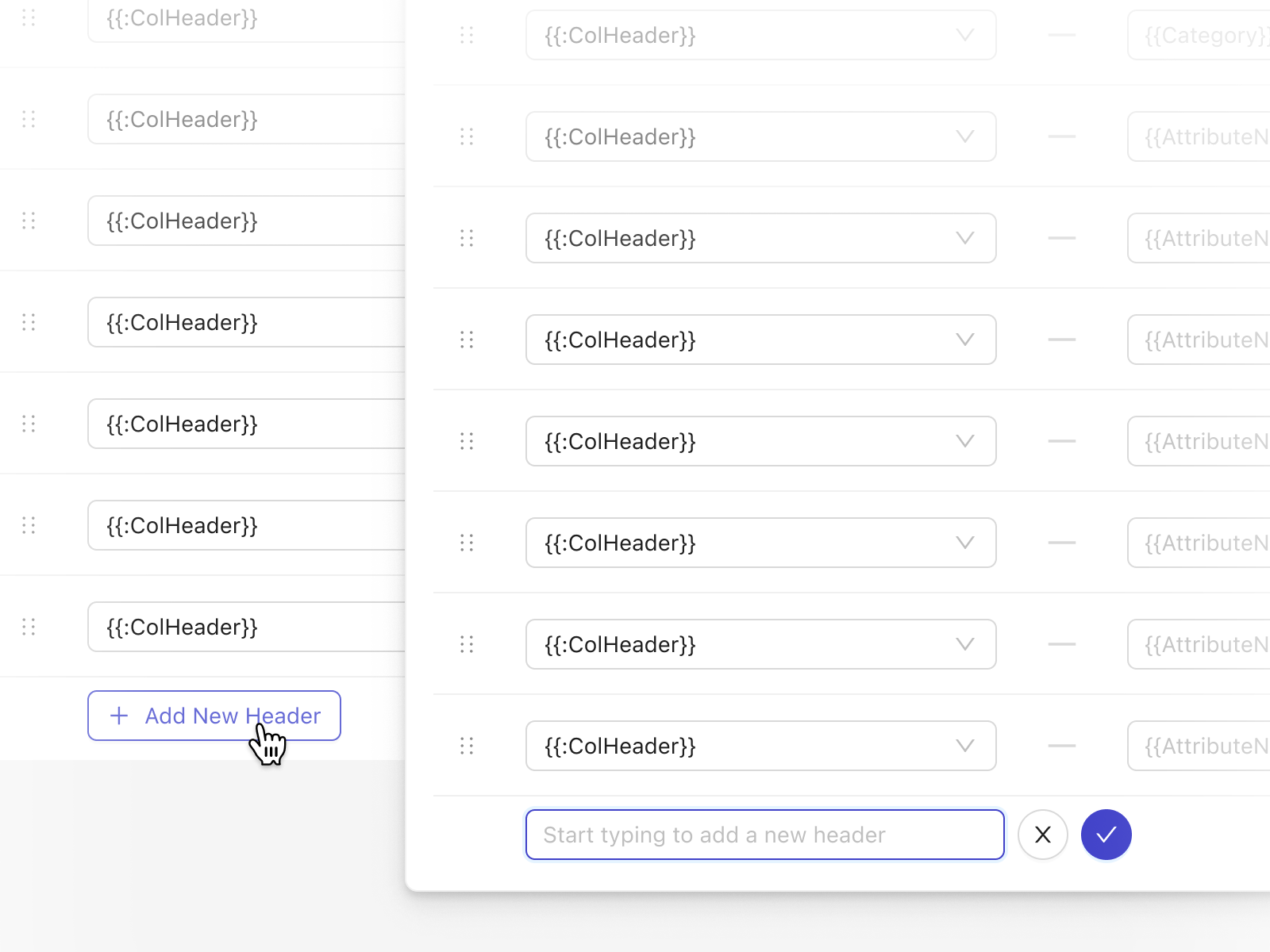The height and width of the screenshot is (952, 1270).
Task: Select the drag handle on the left panel's top row
Action: coord(29,17)
